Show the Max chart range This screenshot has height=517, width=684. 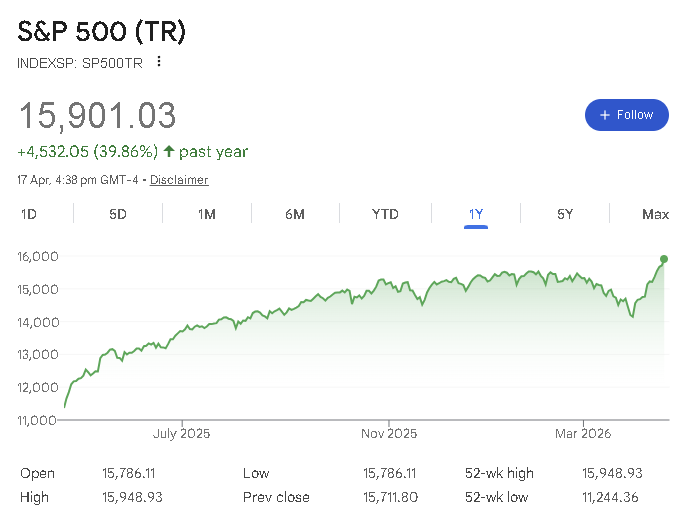pos(655,214)
